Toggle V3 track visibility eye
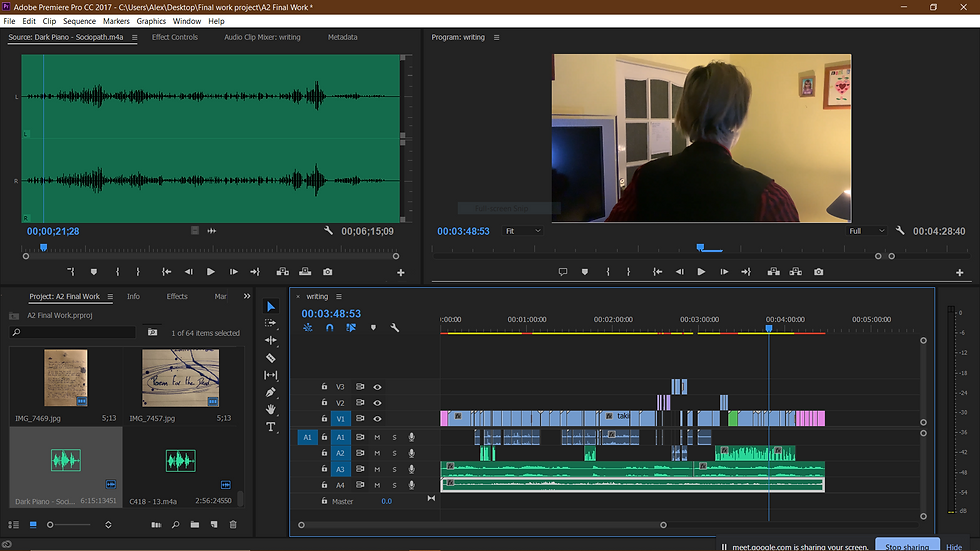980x551 pixels. point(378,387)
